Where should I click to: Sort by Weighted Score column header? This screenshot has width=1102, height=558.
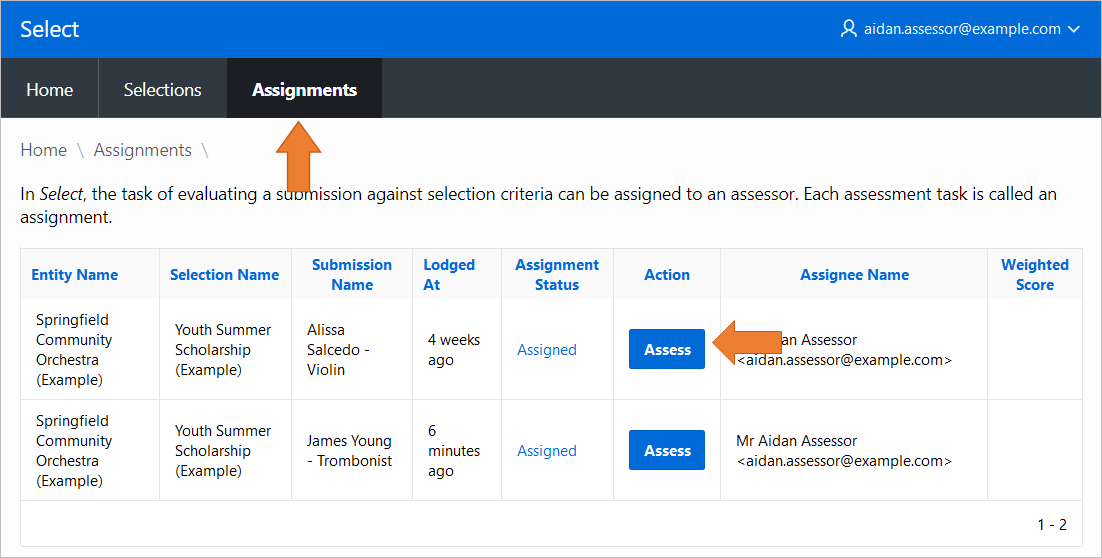1034,275
